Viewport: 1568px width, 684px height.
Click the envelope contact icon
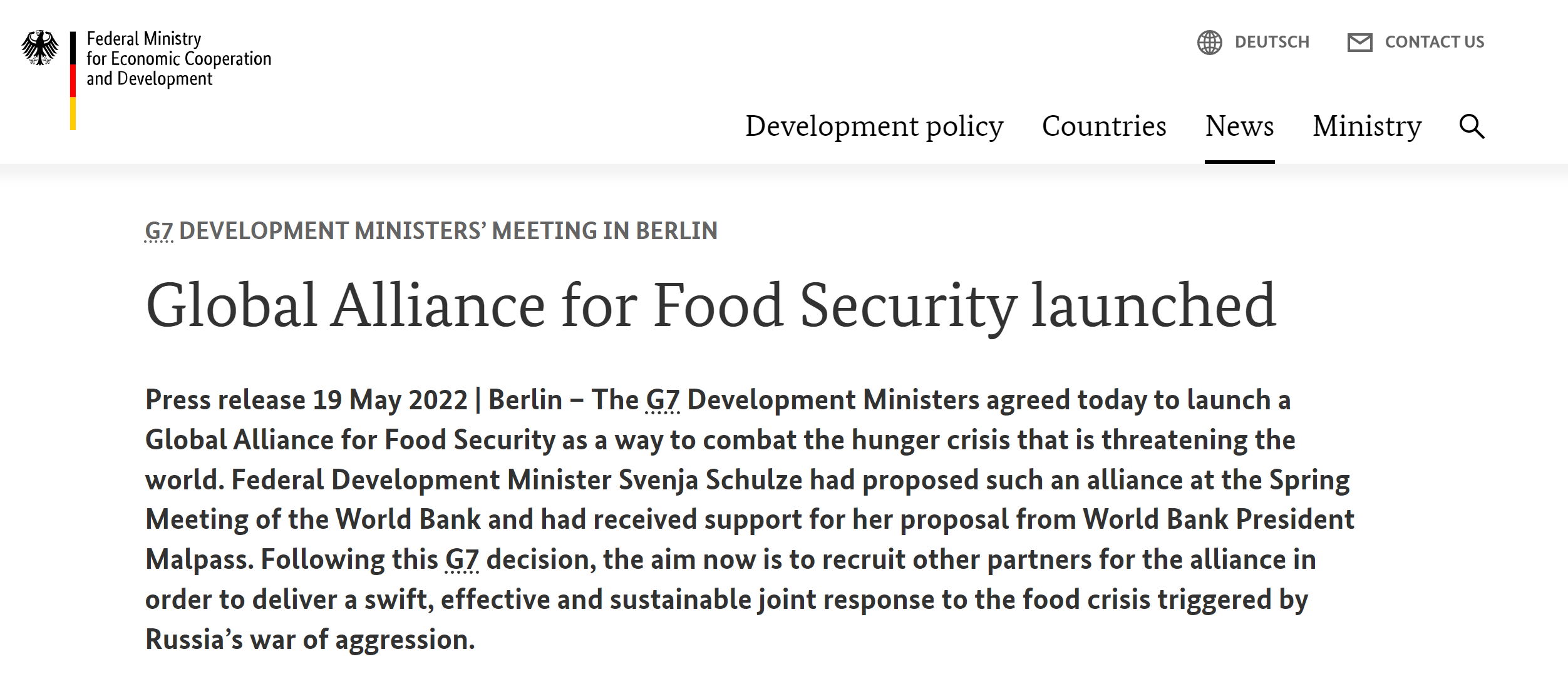point(1359,43)
